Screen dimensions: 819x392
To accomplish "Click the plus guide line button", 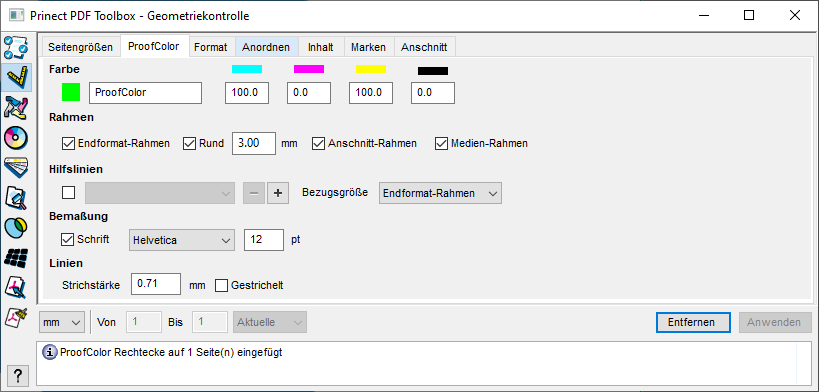I will (x=278, y=193).
